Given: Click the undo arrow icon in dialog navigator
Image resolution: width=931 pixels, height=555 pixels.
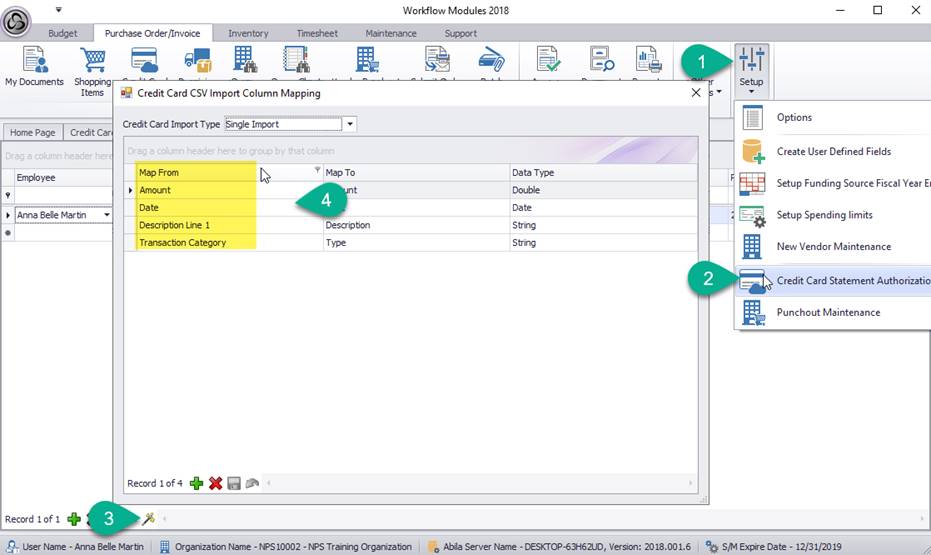Looking at the screenshot, I should point(252,483).
